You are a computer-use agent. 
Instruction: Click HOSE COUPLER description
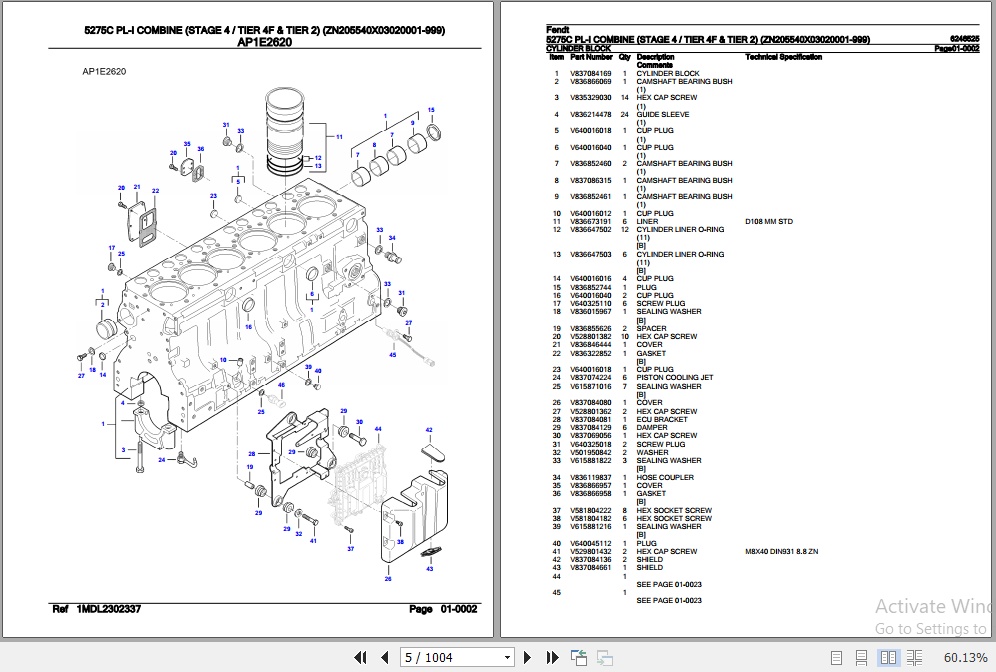tap(665, 477)
